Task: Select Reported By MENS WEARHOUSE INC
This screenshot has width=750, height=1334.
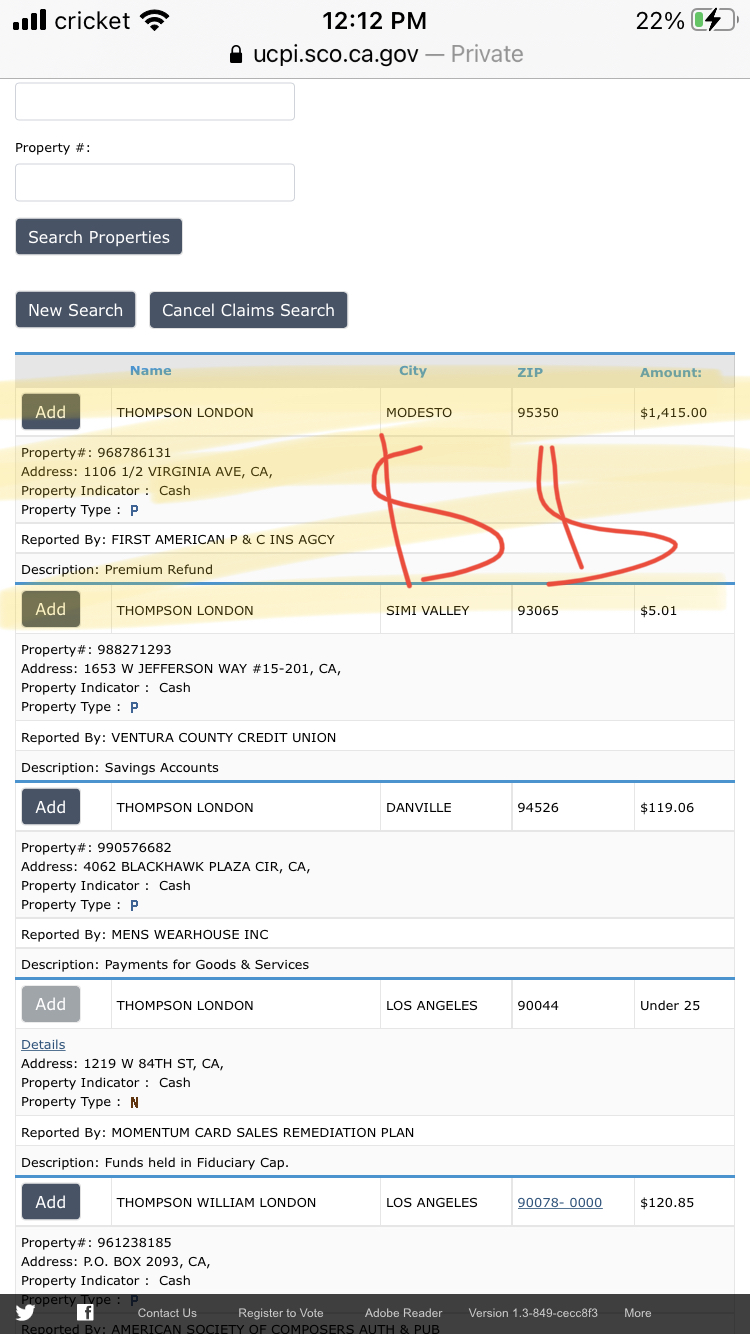Action: point(145,934)
